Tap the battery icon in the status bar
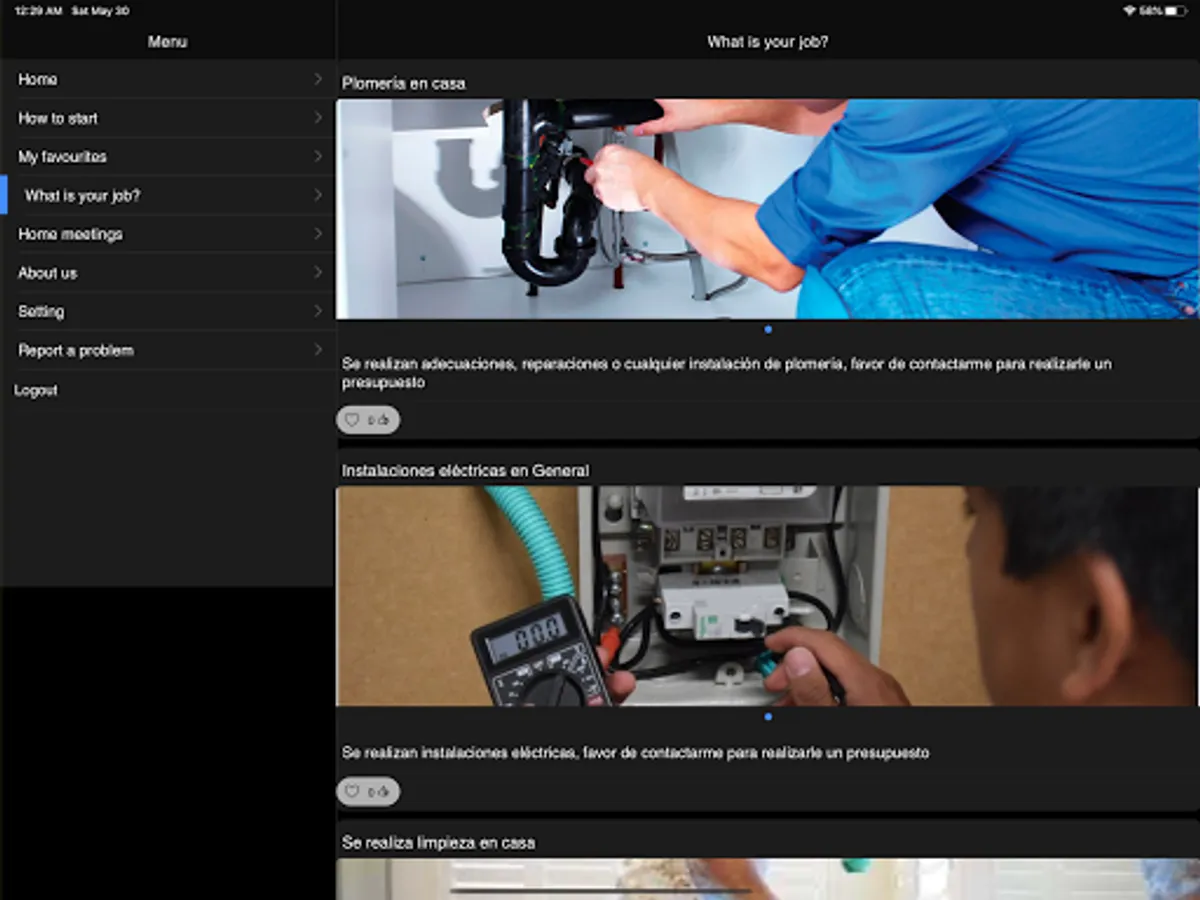Image resolution: width=1200 pixels, height=900 pixels. (1176, 10)
